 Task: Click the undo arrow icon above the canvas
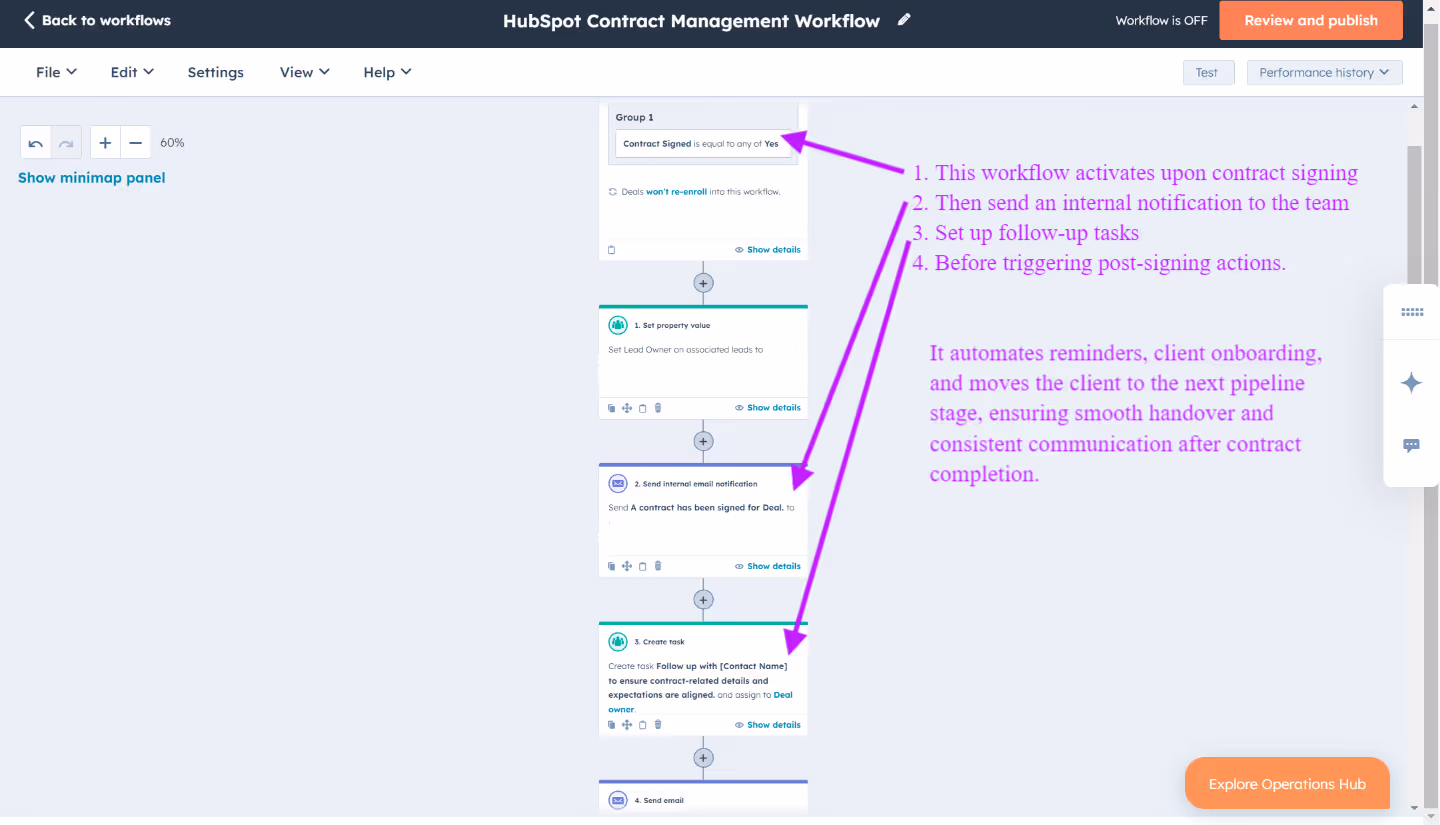(34, 141)
